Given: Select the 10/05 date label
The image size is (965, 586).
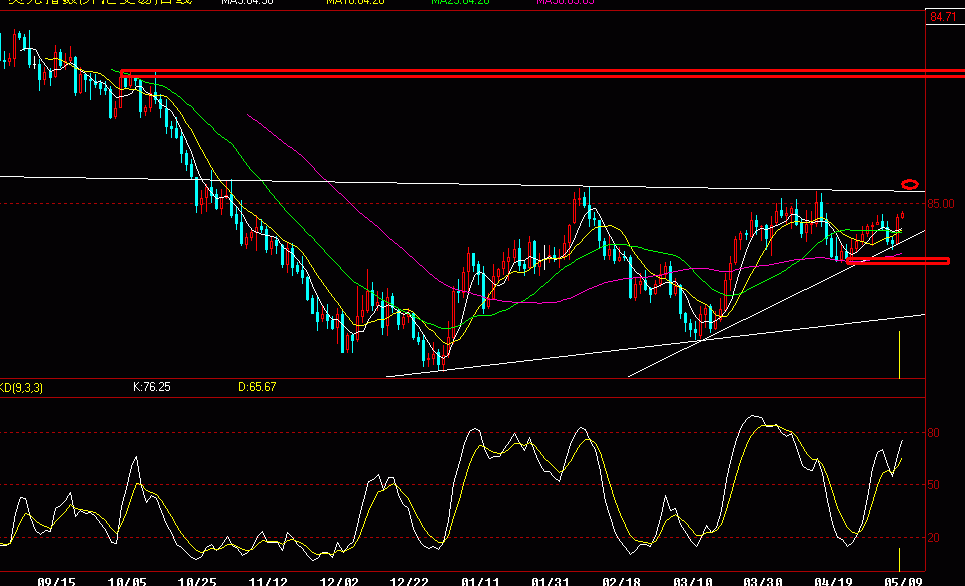Looking at the screenshot, I should [x=127, y=581].
